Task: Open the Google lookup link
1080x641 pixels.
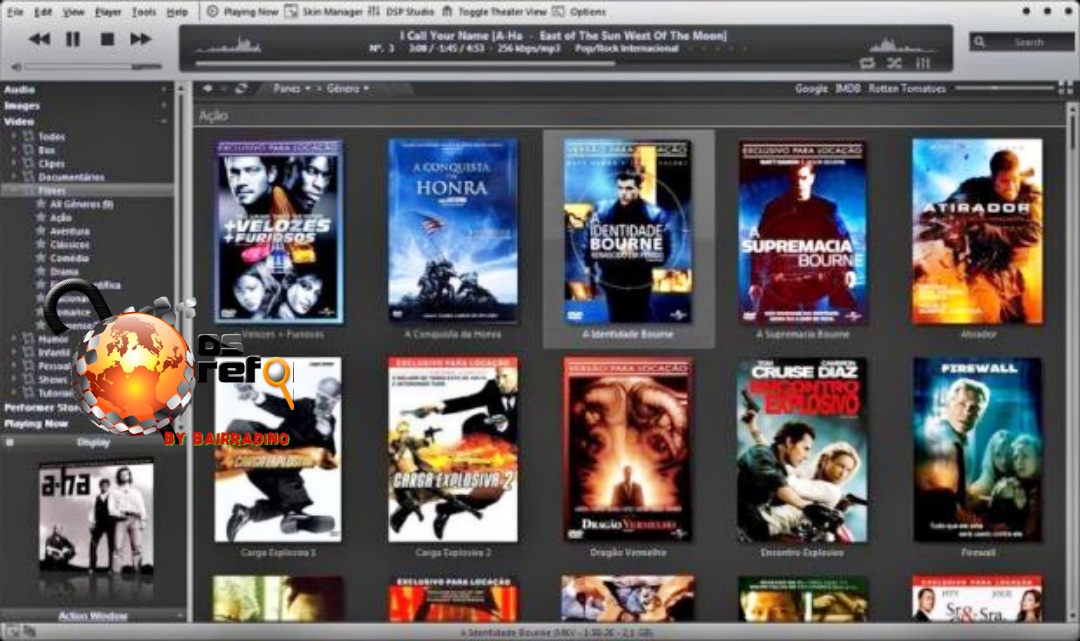Action: pos(811,88)
